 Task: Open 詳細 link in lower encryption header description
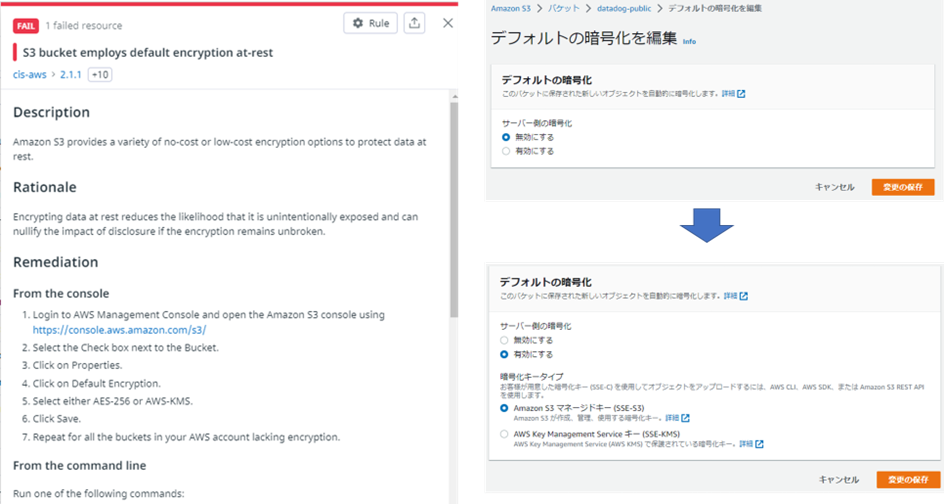coord(730,296)
